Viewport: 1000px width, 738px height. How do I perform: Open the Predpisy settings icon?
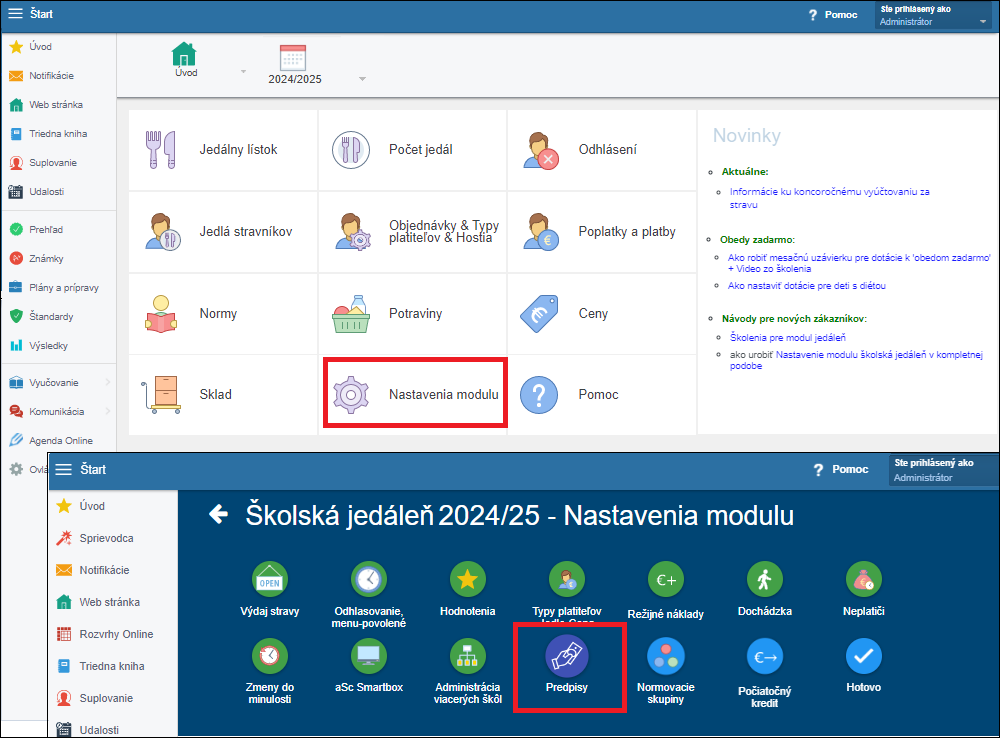(x=566, y=657)
